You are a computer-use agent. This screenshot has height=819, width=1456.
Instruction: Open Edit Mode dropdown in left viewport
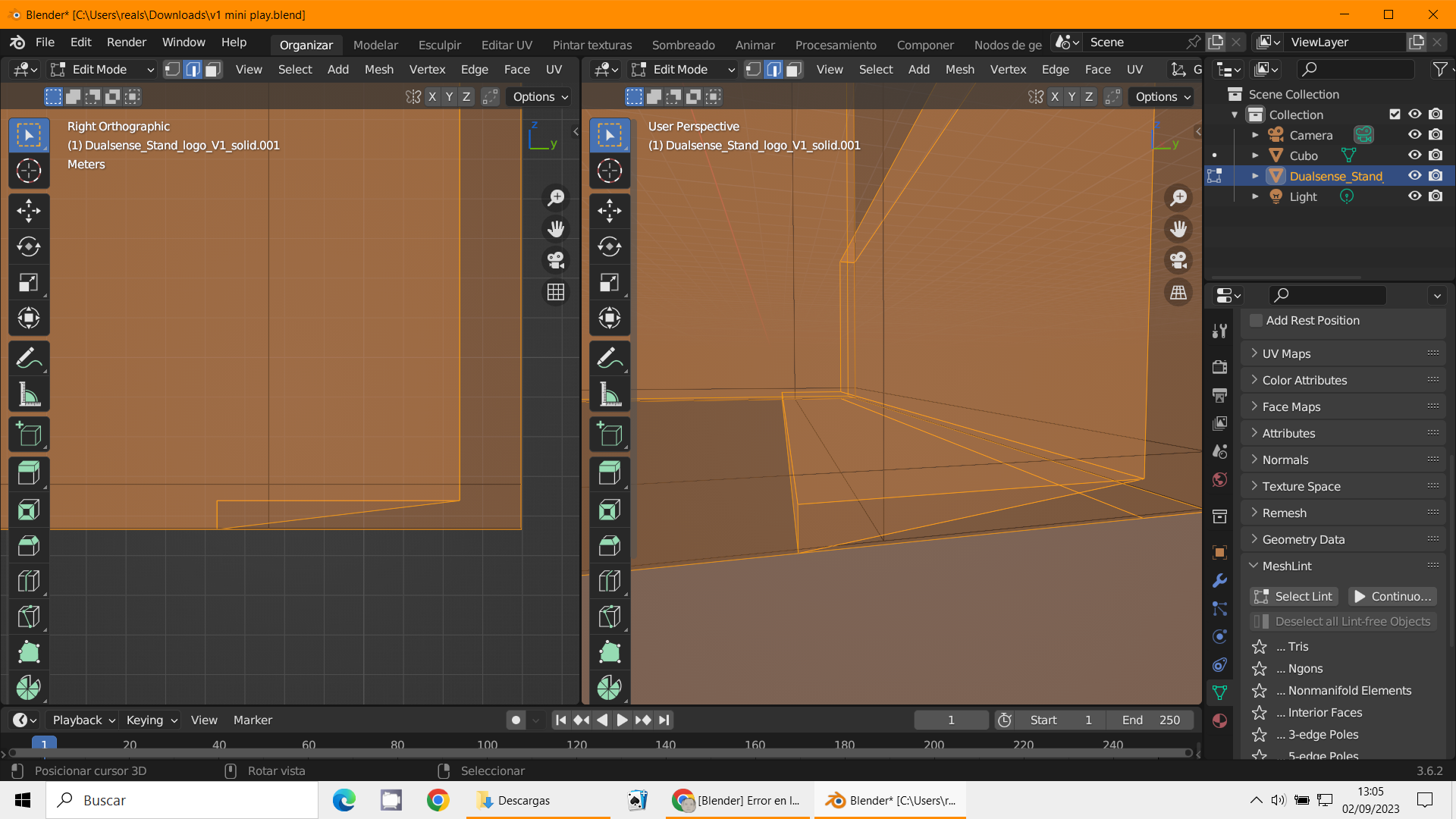[102, 70]
